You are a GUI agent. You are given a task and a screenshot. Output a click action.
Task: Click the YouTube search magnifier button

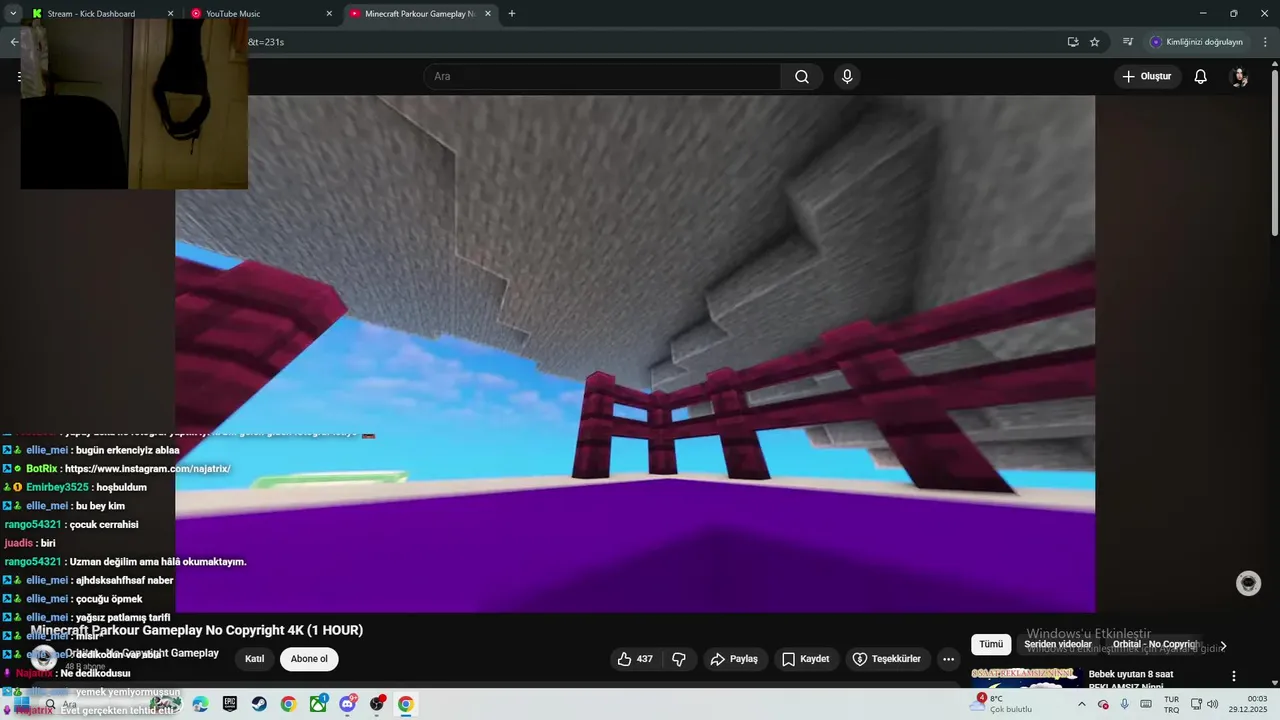pos(802,77)
